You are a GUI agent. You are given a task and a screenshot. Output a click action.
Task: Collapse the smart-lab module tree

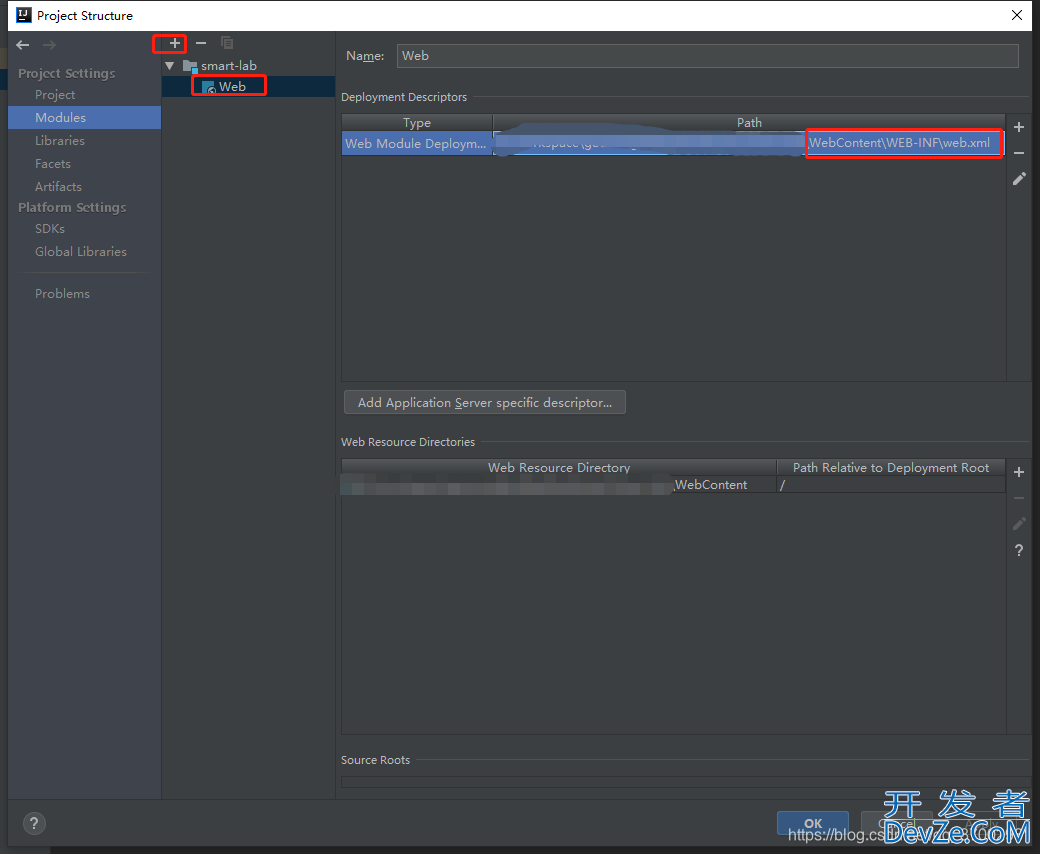point(170,66)
